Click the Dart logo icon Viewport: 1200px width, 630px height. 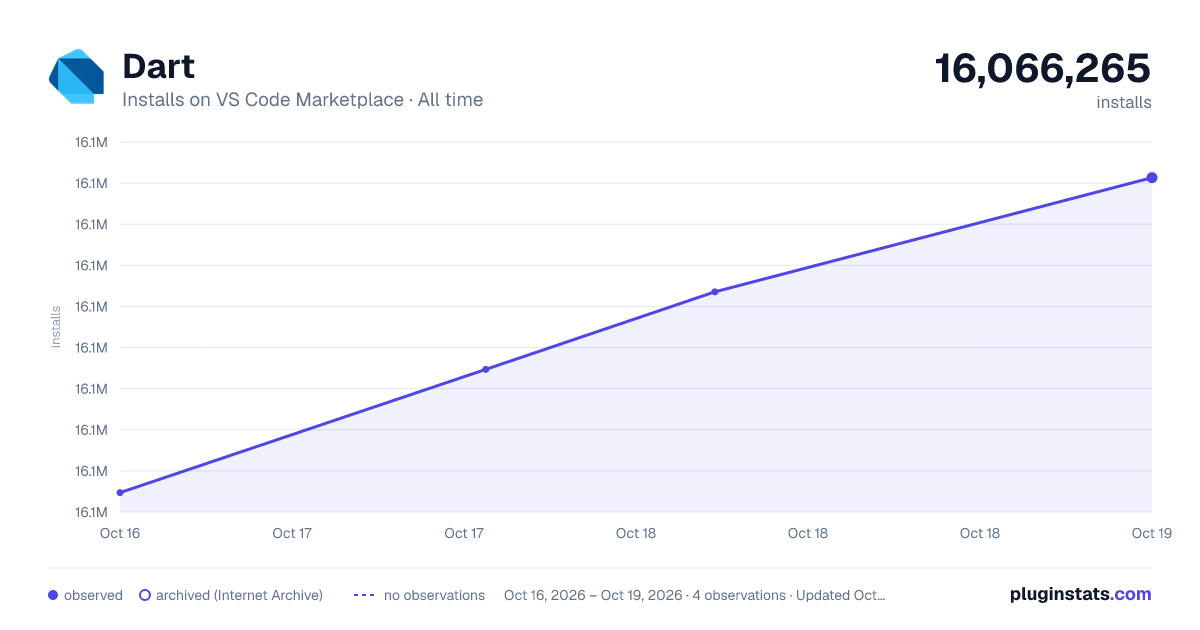pyautogui.click(x=76, y=76)
